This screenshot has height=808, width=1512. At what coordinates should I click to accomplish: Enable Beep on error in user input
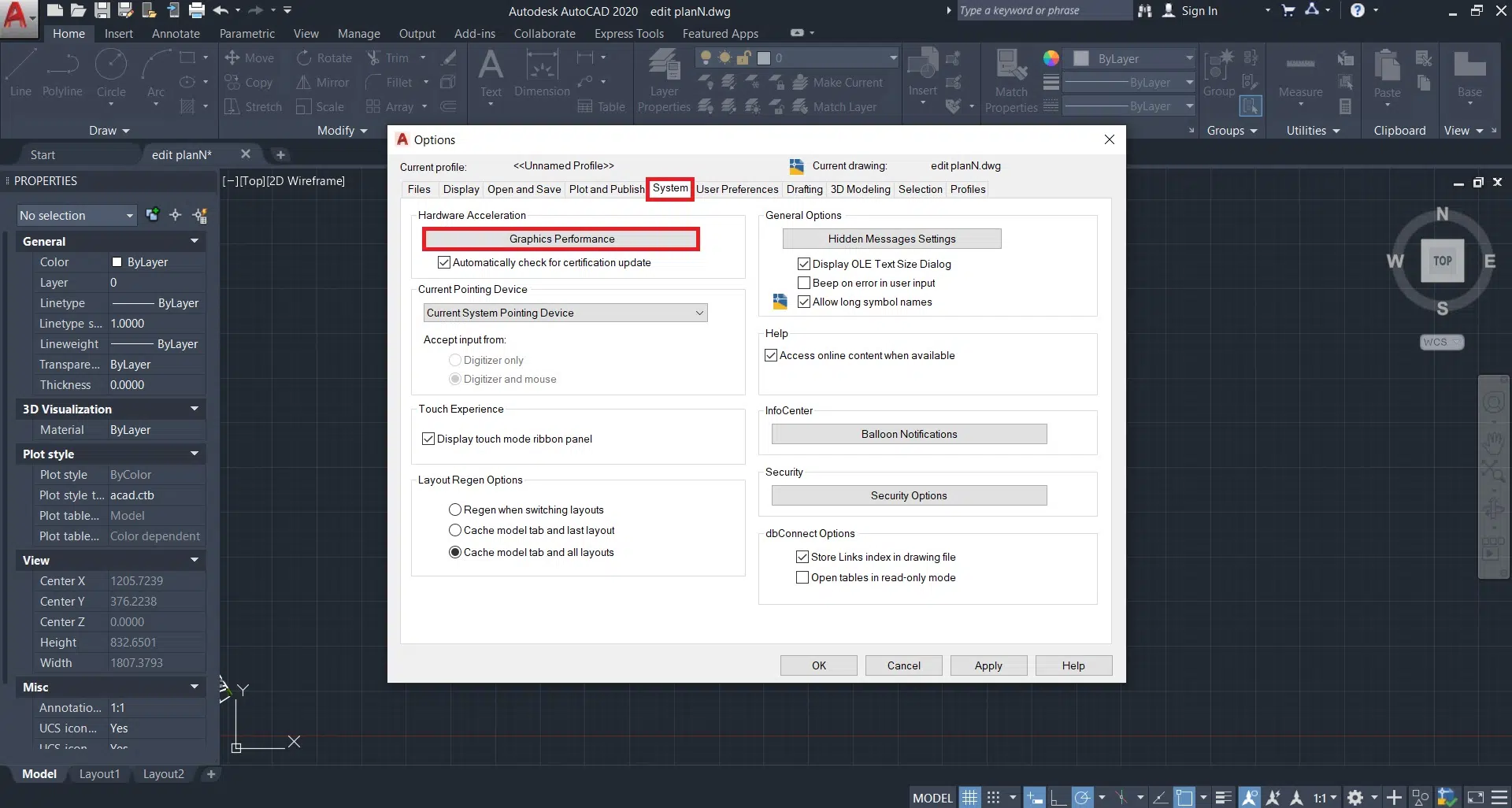804,283
